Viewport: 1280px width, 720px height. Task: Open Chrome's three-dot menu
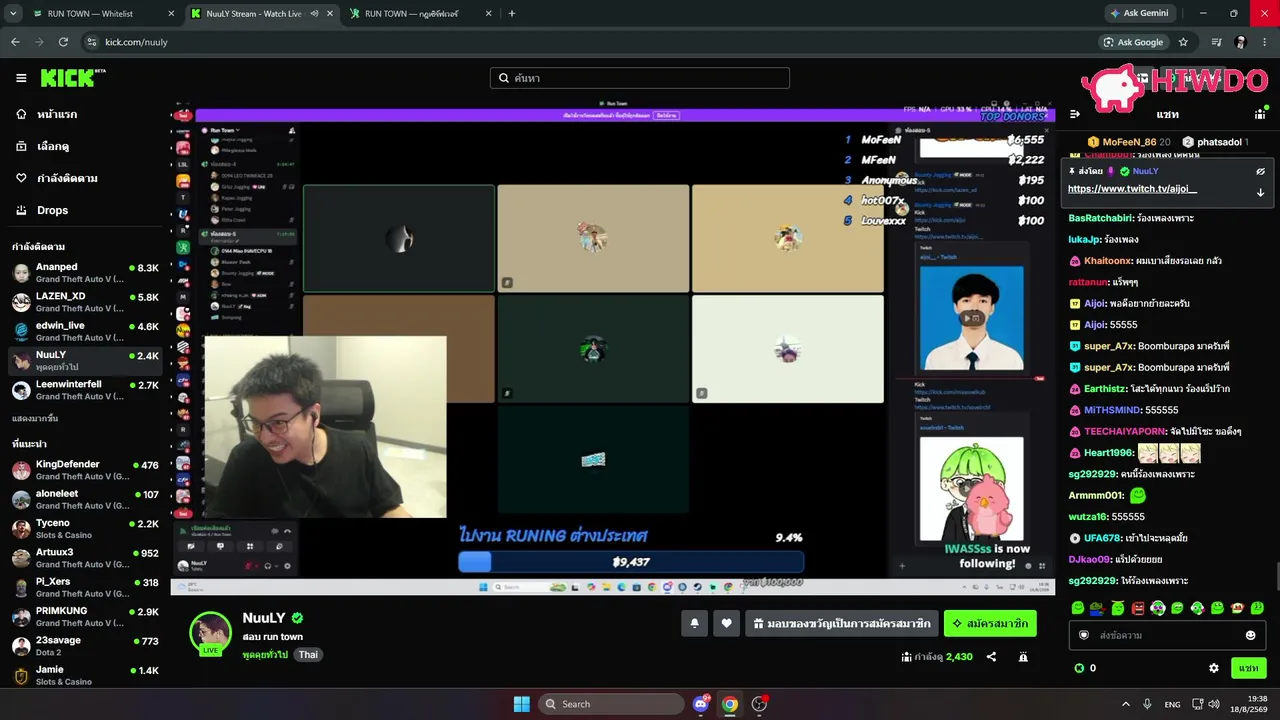1265,42
